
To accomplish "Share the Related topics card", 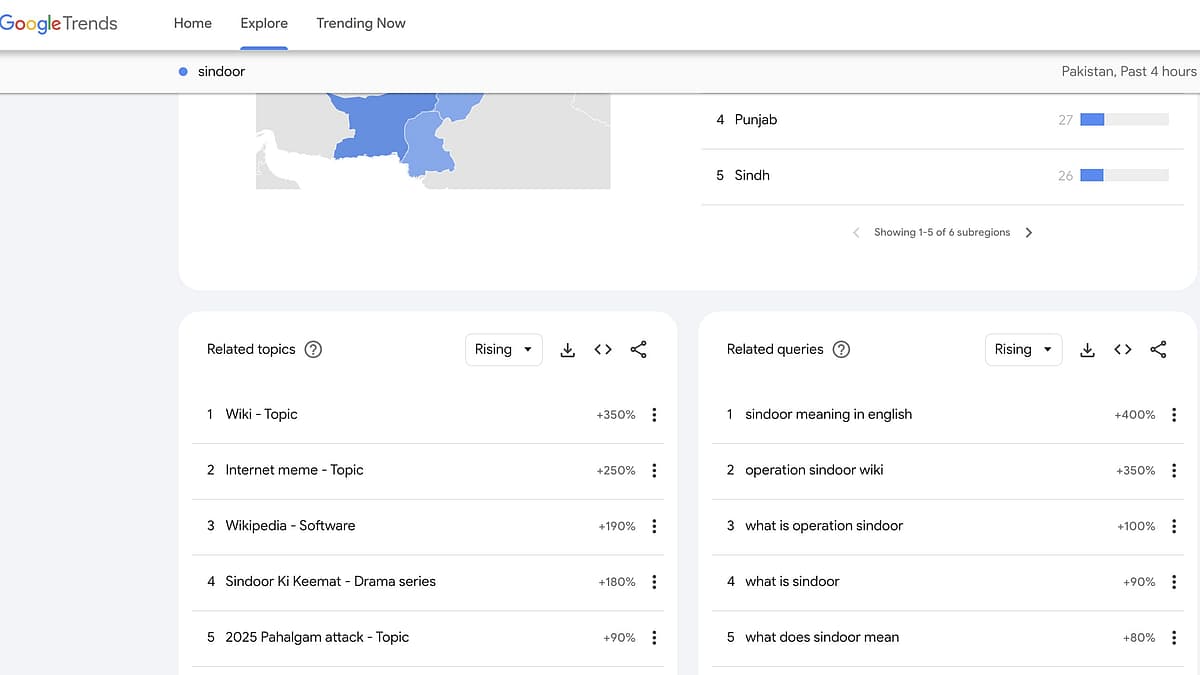I will click(639, 349).
